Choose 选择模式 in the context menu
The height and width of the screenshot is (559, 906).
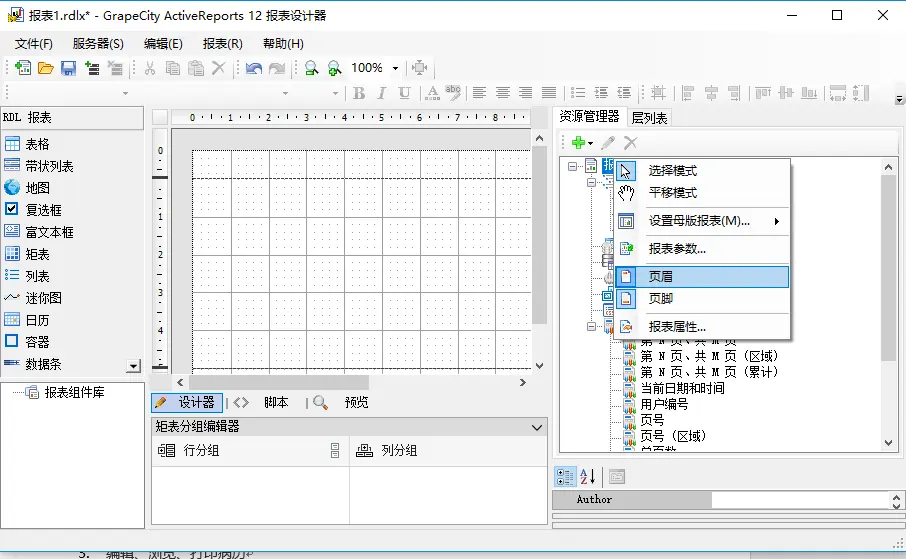click(702, 171)
